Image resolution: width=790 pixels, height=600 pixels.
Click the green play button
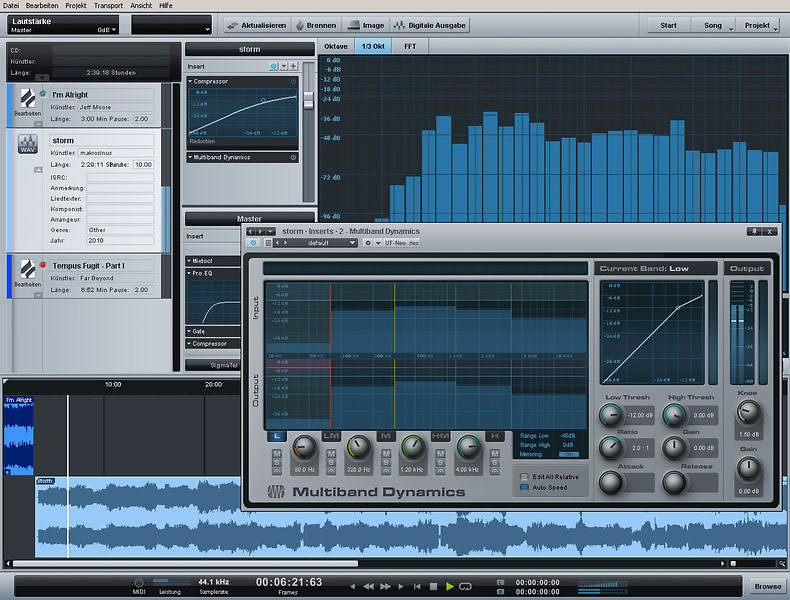point(449,586)
